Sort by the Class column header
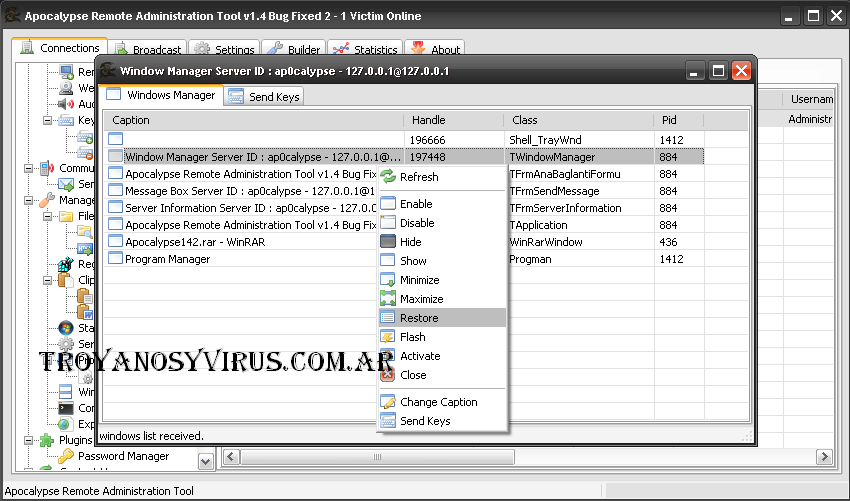The height and width of the screenshot is (501, 850). (x=579, y=120)
